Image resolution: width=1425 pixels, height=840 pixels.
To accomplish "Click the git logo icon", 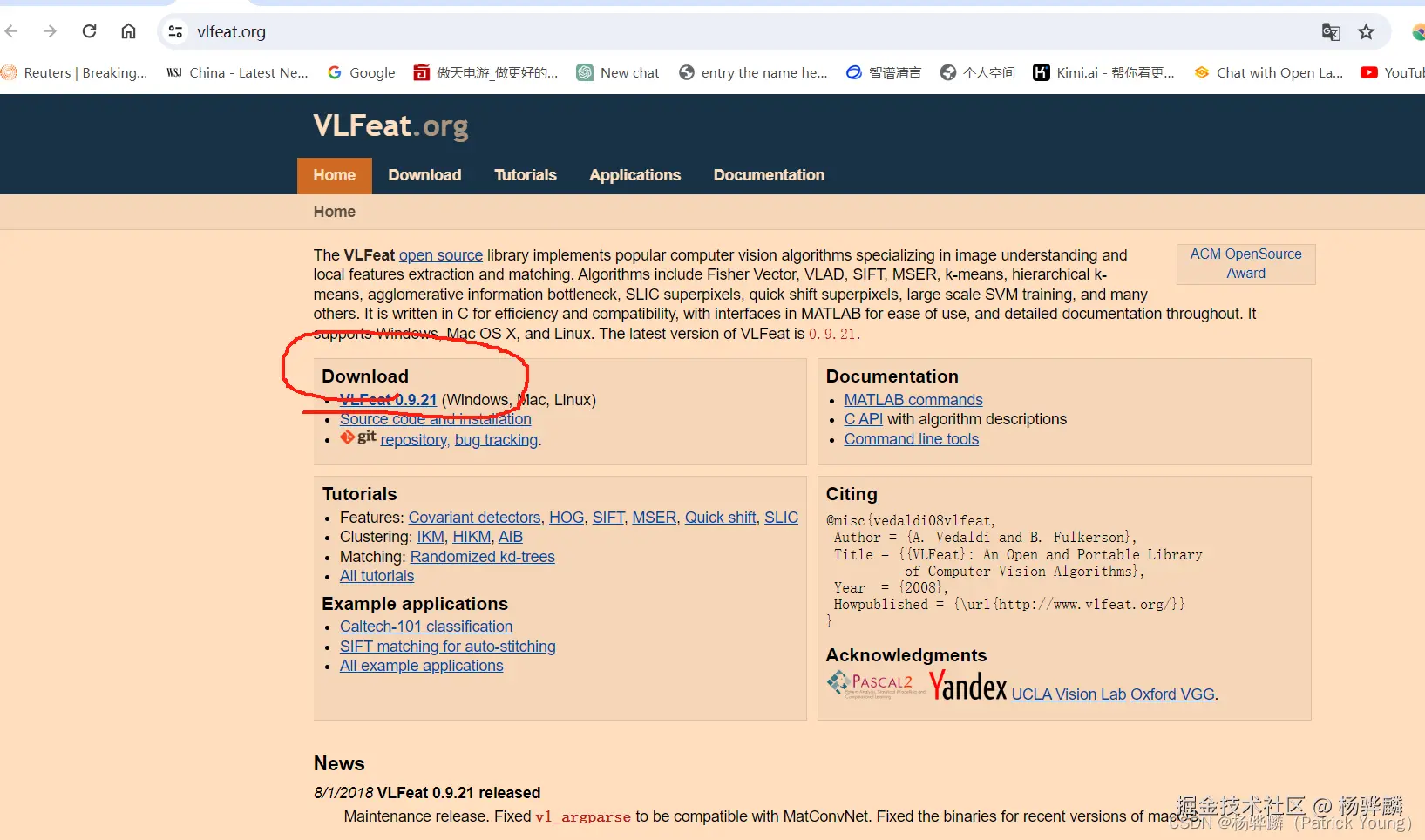I will (x=358, y=437).
